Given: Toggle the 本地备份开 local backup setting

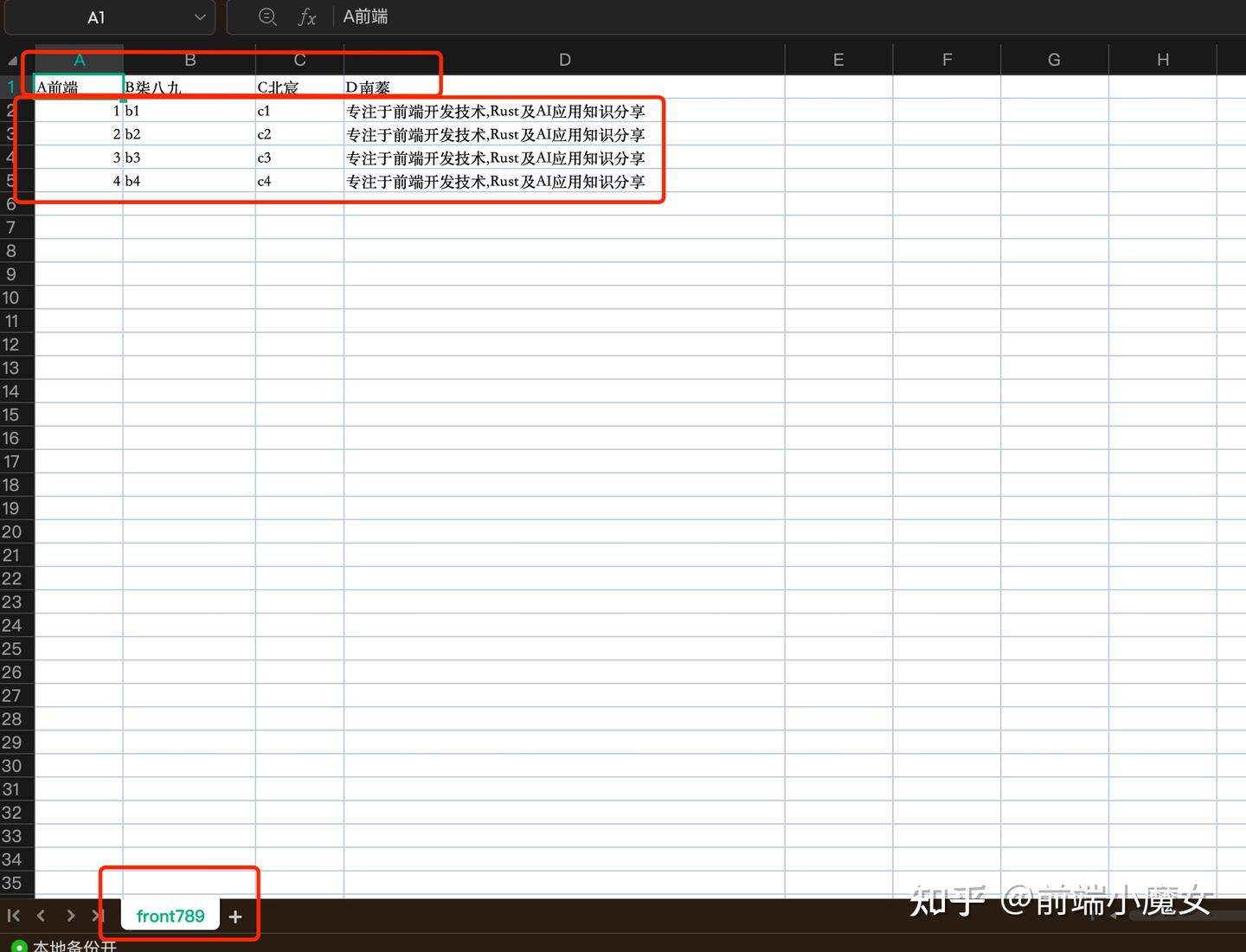Looking at the screenshot, I should pos(74,945).
